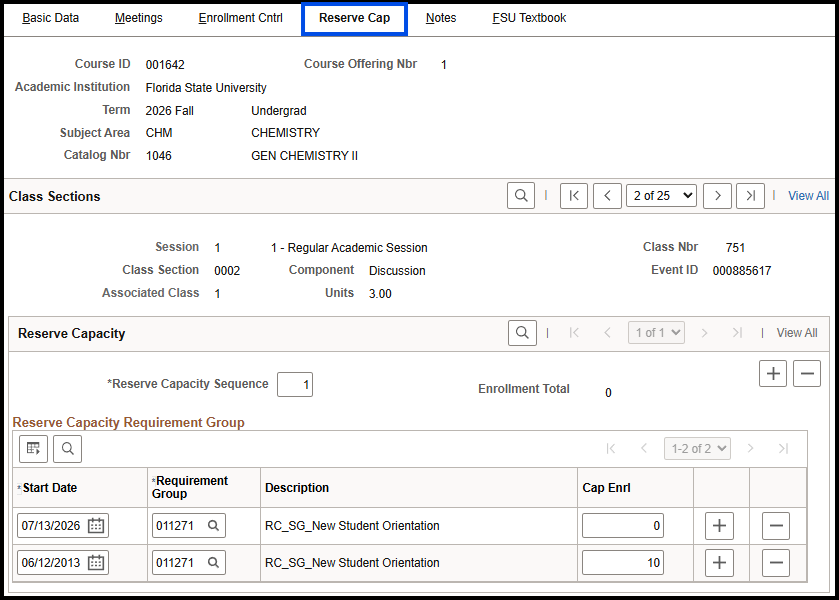Select the Reserve Cap tab
839x600 pixels.
point(354,18)
